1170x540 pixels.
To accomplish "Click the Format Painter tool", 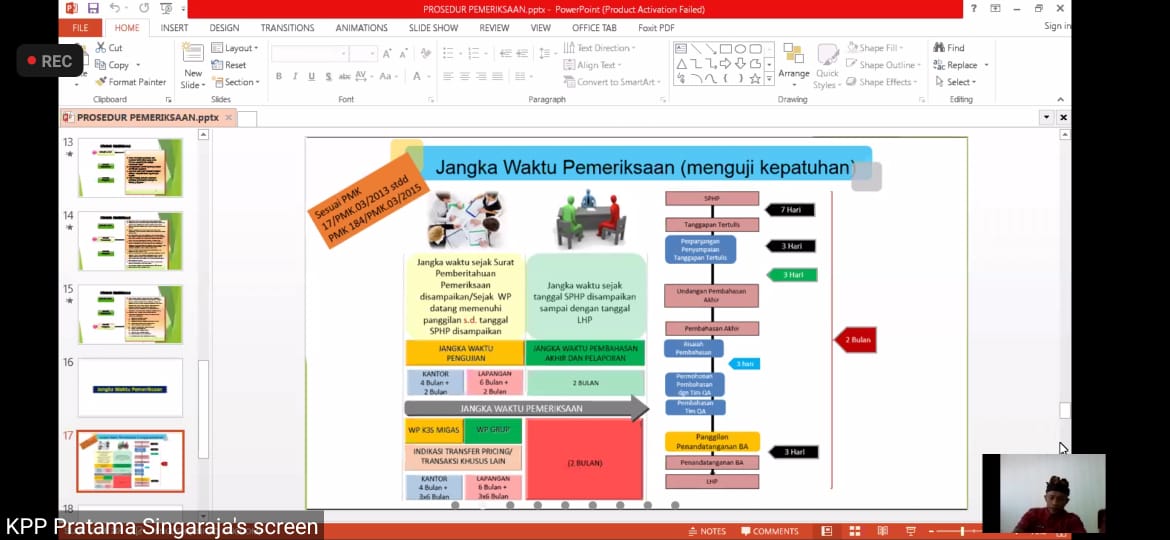I will point(131,82).
